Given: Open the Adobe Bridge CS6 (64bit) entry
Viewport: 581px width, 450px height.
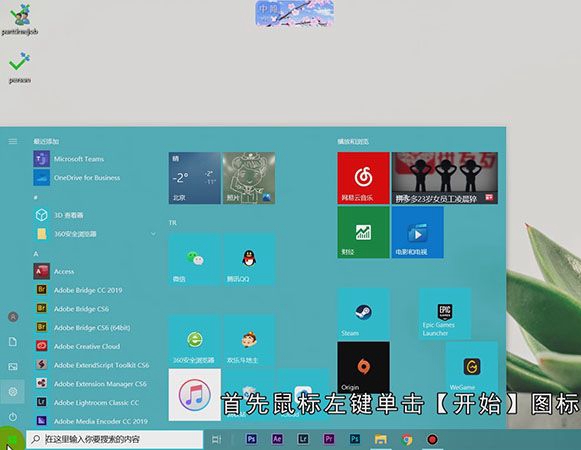Looking at the screenshot, I should pos(82,327).
